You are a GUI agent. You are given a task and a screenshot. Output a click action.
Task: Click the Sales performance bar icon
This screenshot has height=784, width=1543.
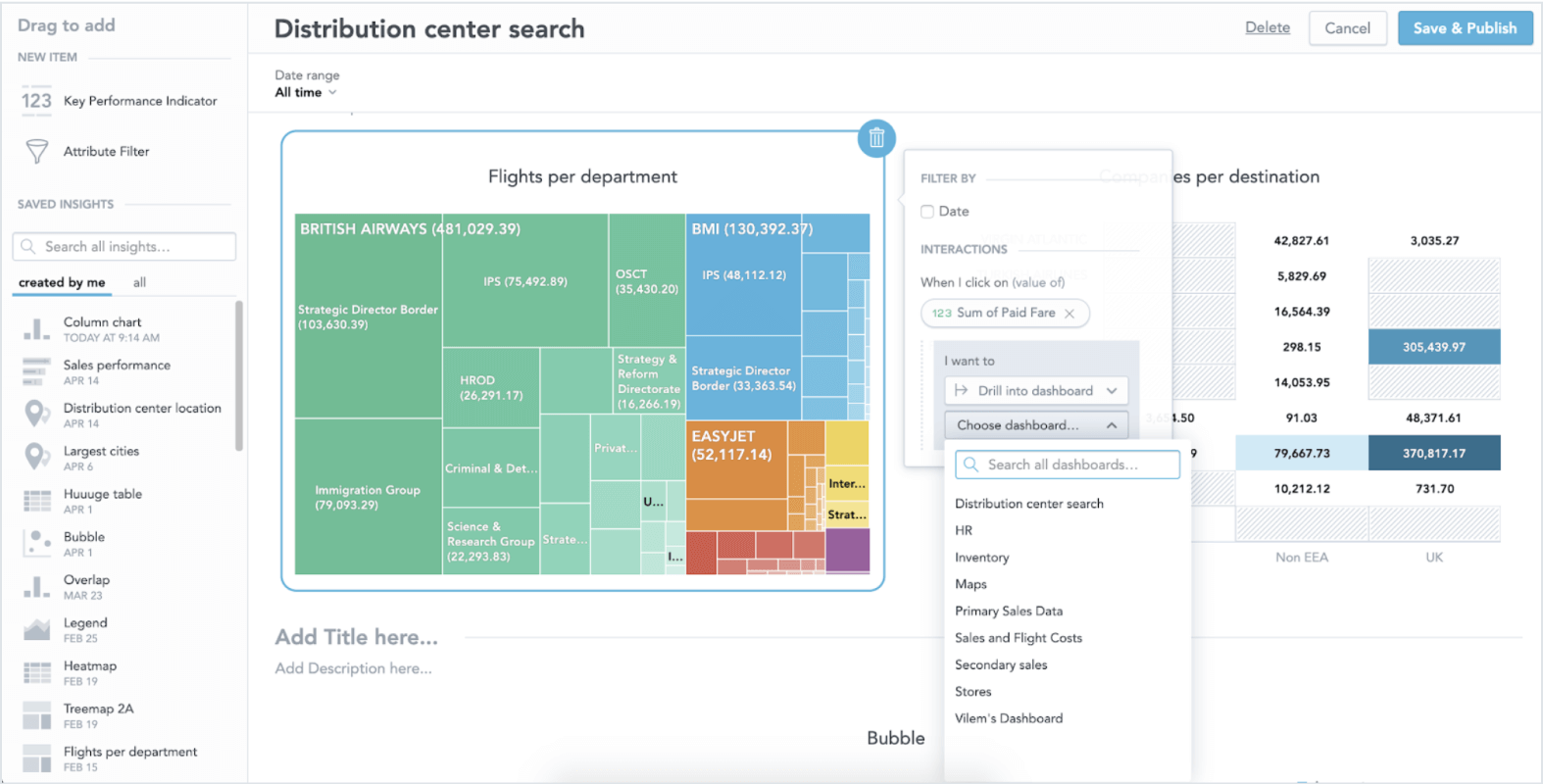pyautogui.click(x=36, y=372)
